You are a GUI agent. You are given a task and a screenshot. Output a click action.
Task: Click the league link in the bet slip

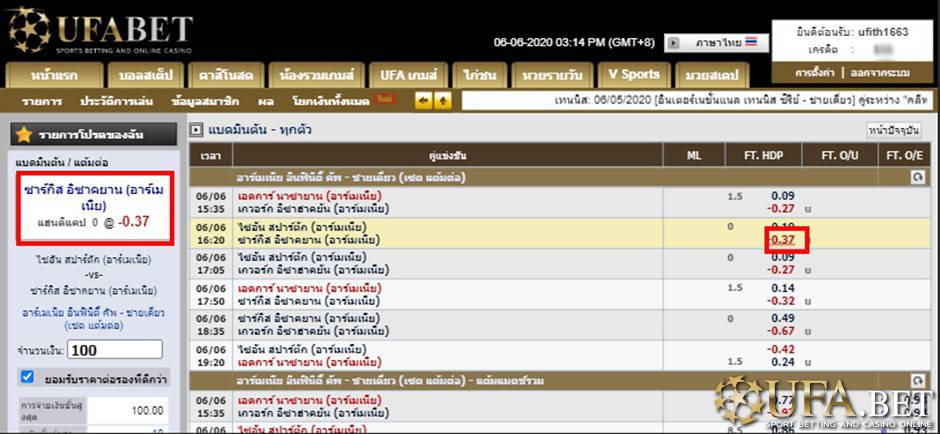(94, 319)
